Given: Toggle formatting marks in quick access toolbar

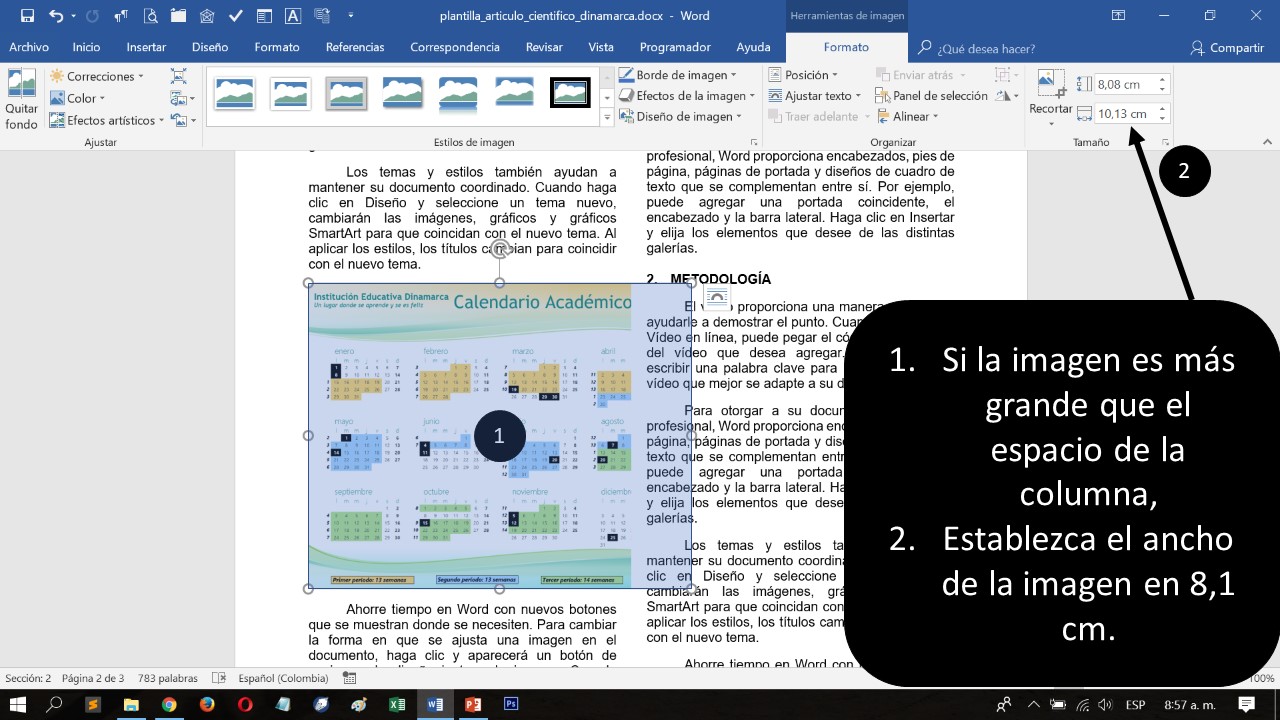Looking at the screenshot, I should pyautogui.click(x=121, y=16).
